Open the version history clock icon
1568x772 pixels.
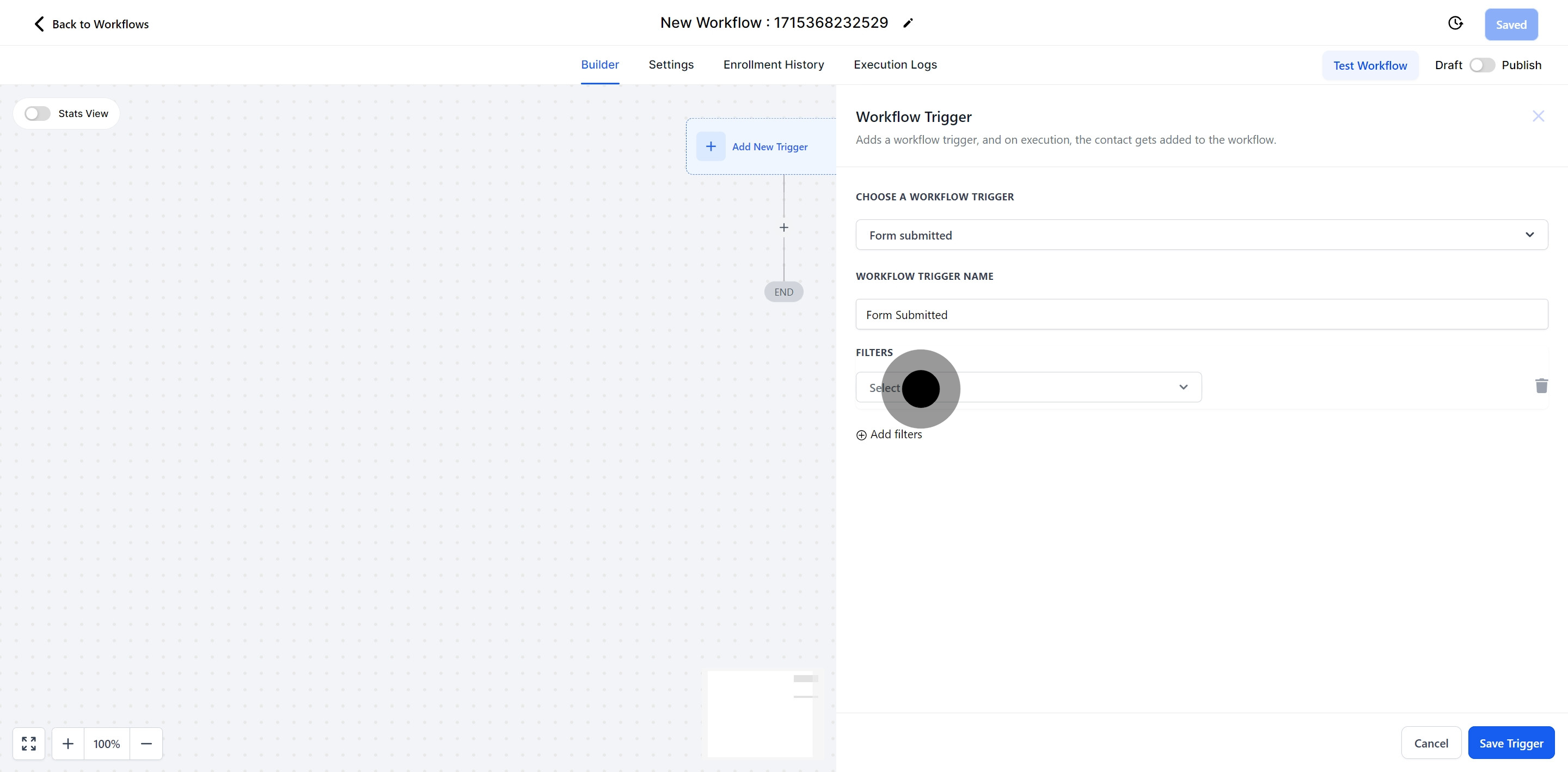[x=1455, y=23]
